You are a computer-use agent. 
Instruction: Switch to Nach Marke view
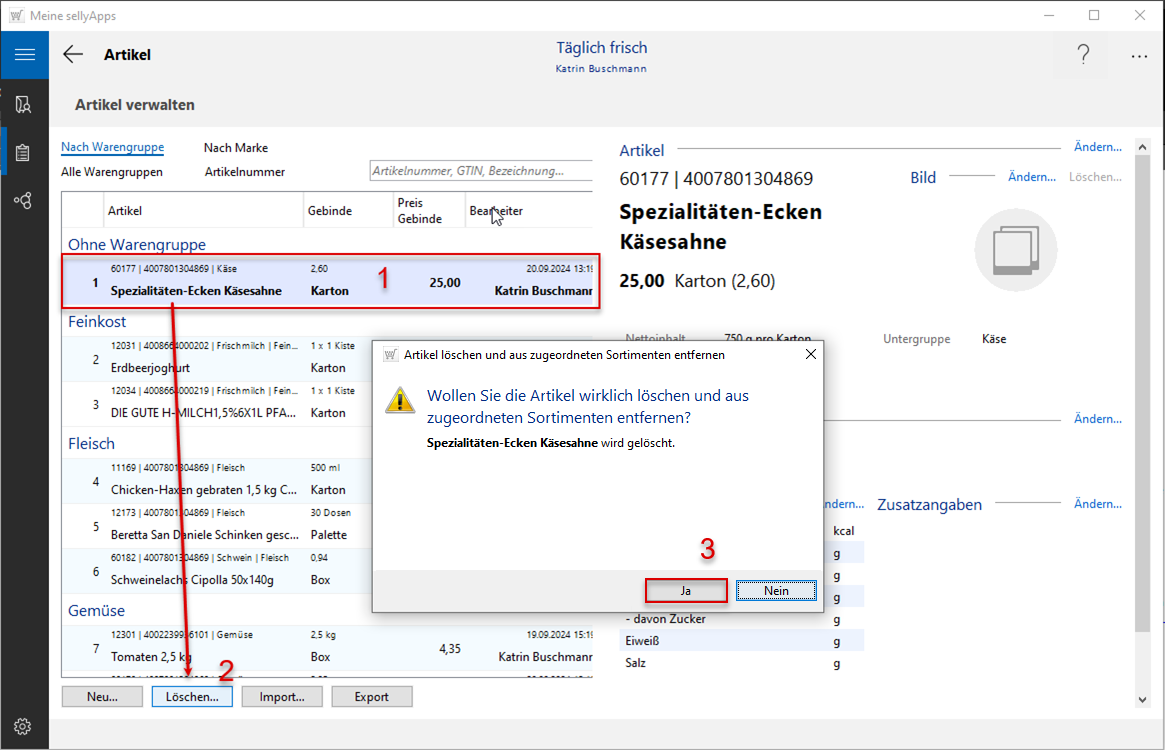click(236, 148)
